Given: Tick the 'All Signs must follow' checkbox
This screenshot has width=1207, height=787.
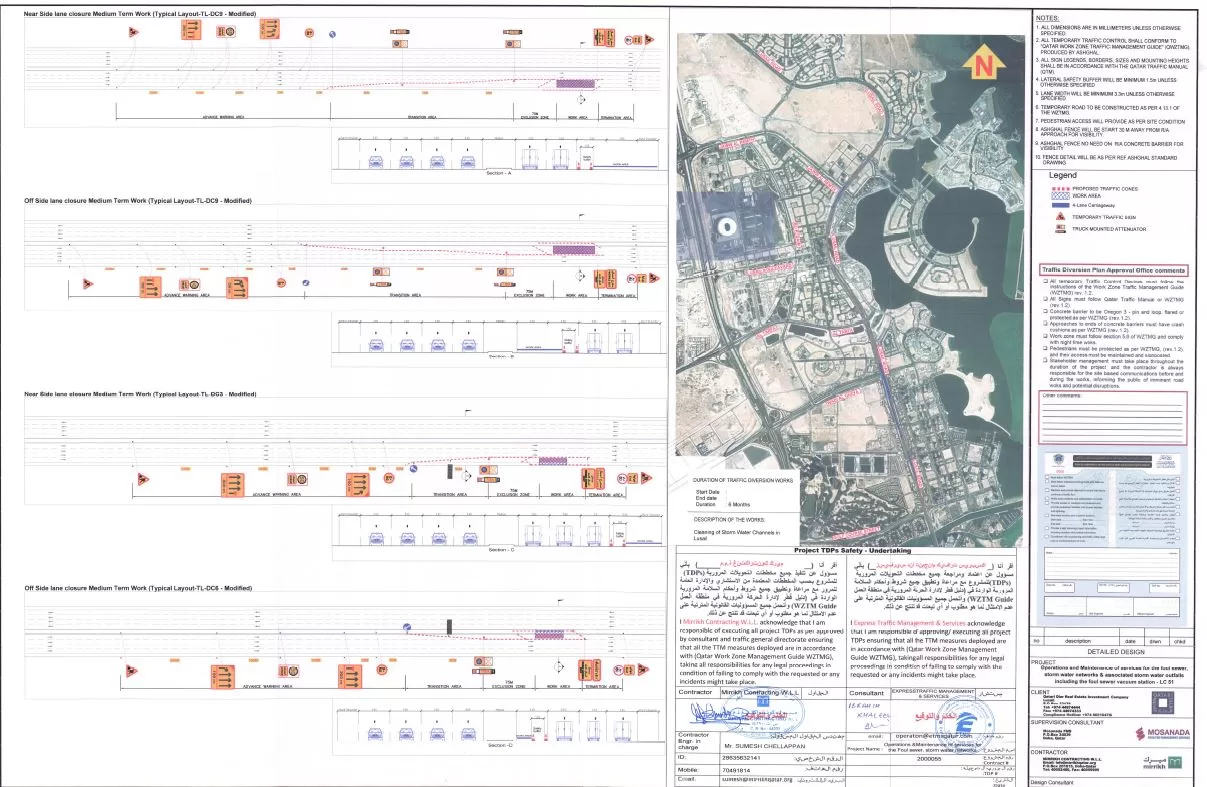Looking at the screenshot, I should pos(1044,299).
